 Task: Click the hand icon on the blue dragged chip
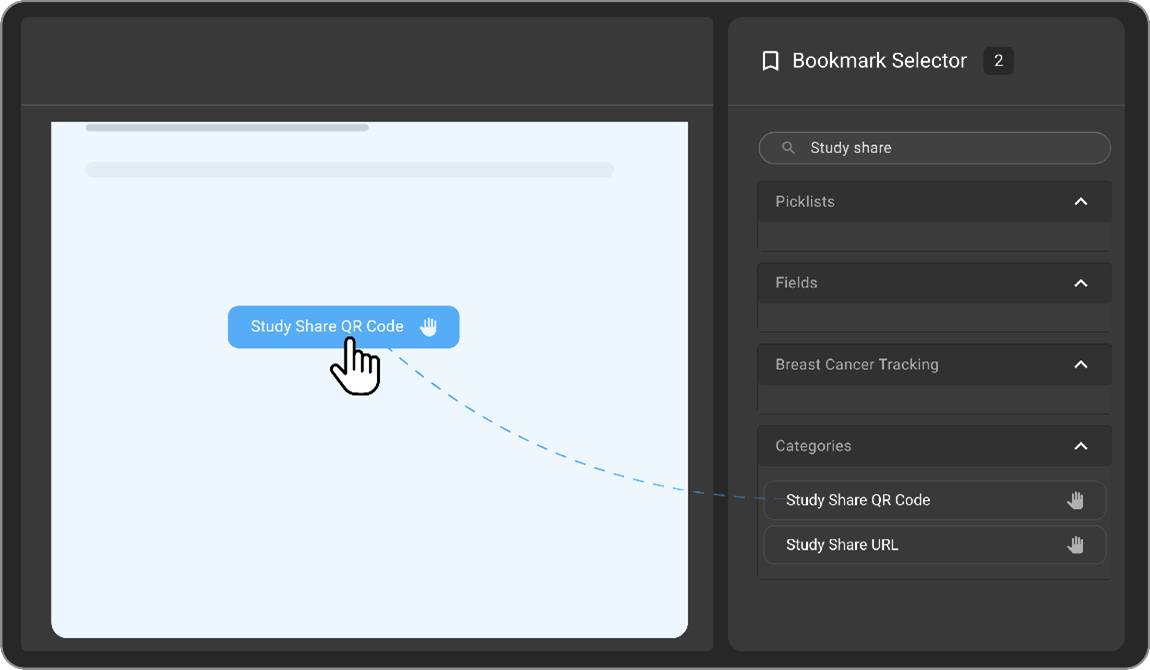coord(429,326)
